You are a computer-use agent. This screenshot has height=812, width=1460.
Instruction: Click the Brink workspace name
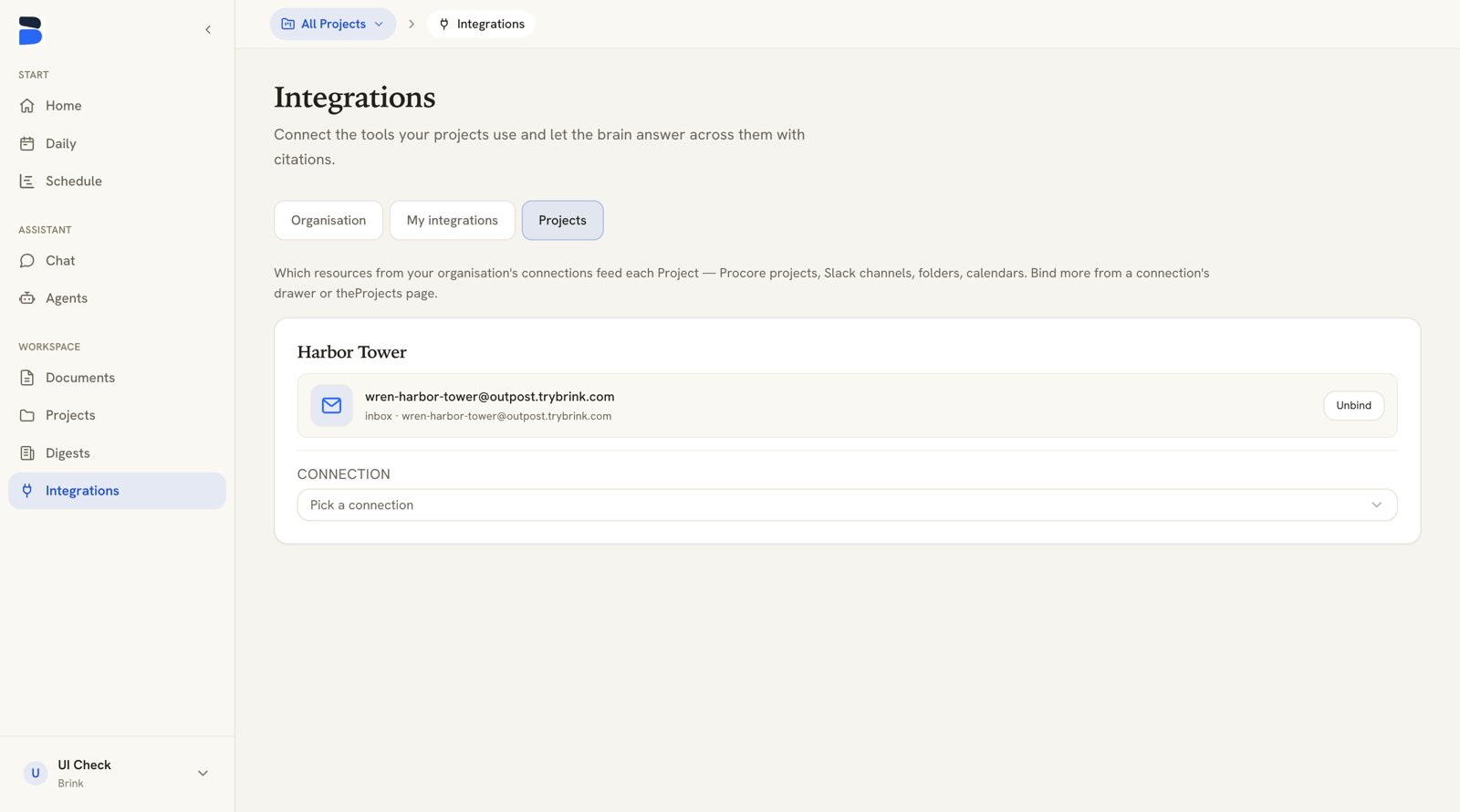70,784
